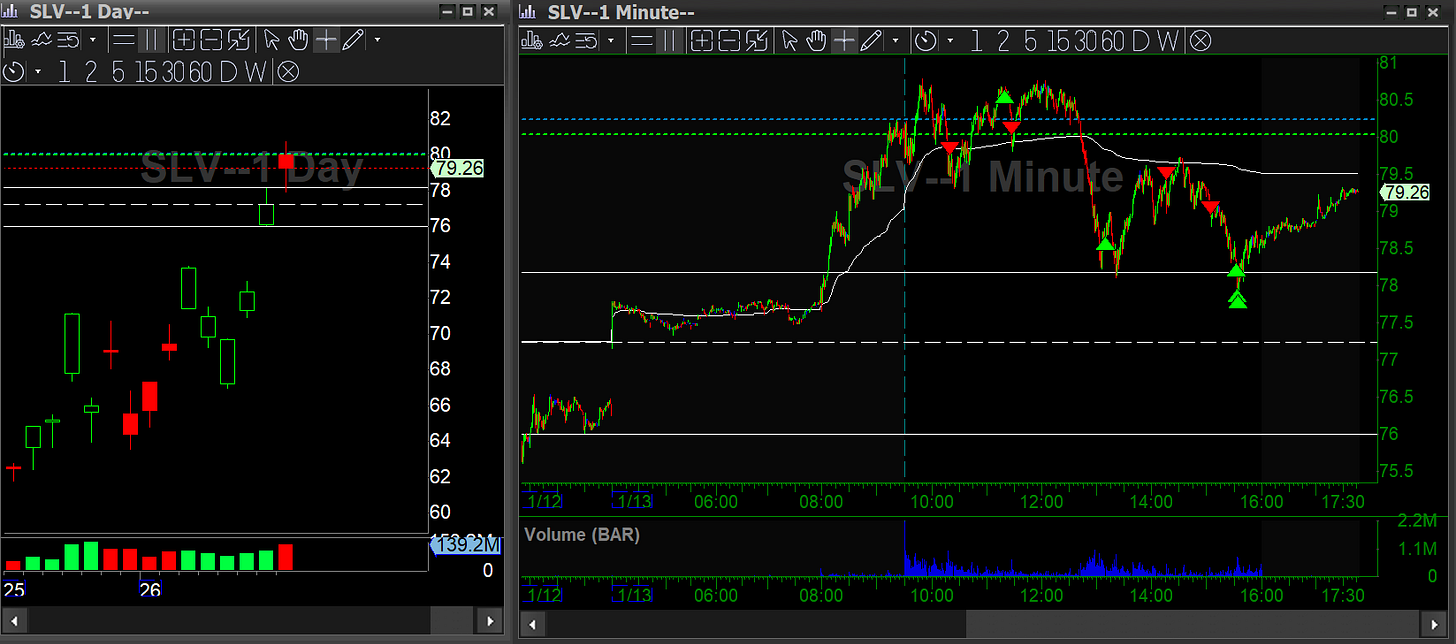Click the timer clock icon in 1 Minute window
The width and height of the screenshot is (1456, 644).
click(925, 40)
